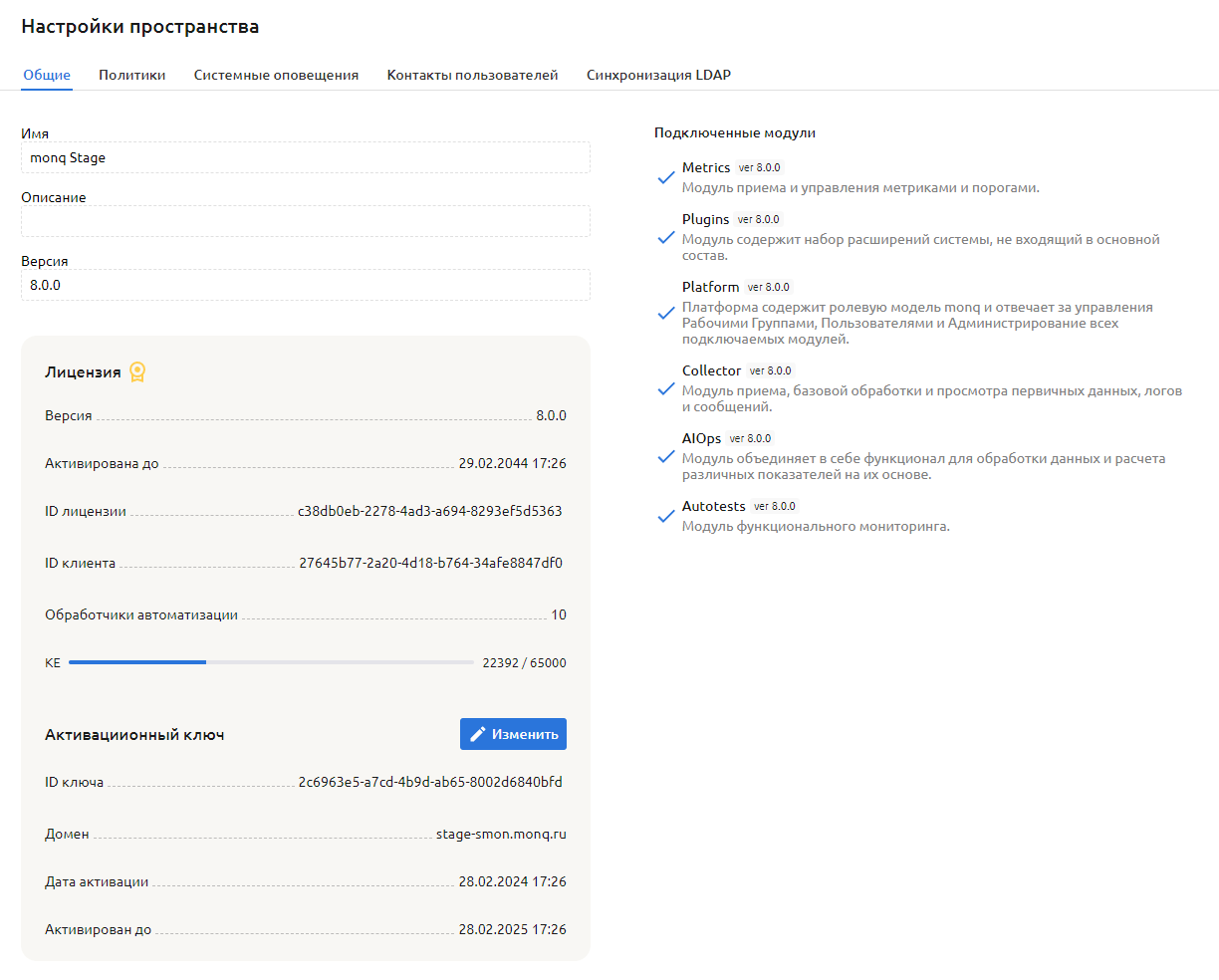1219x980 pixels.
Task: Click into the empty Описание field
Action: click(305, 221)
